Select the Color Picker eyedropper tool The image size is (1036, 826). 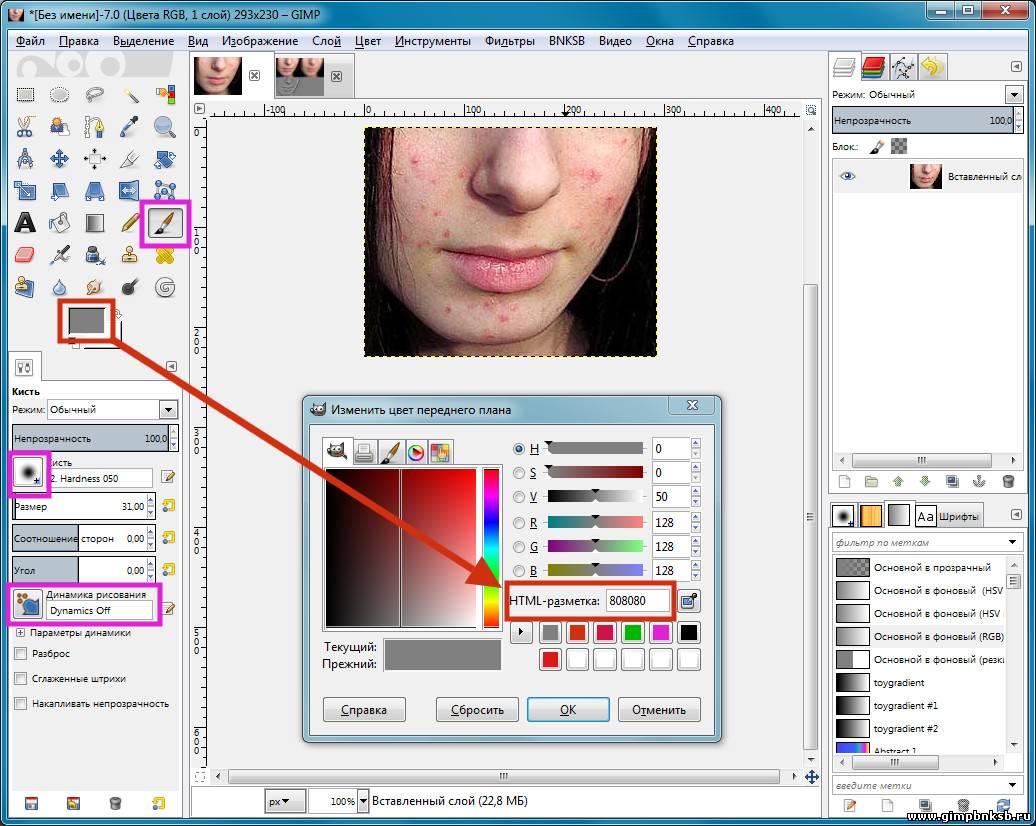130,126
